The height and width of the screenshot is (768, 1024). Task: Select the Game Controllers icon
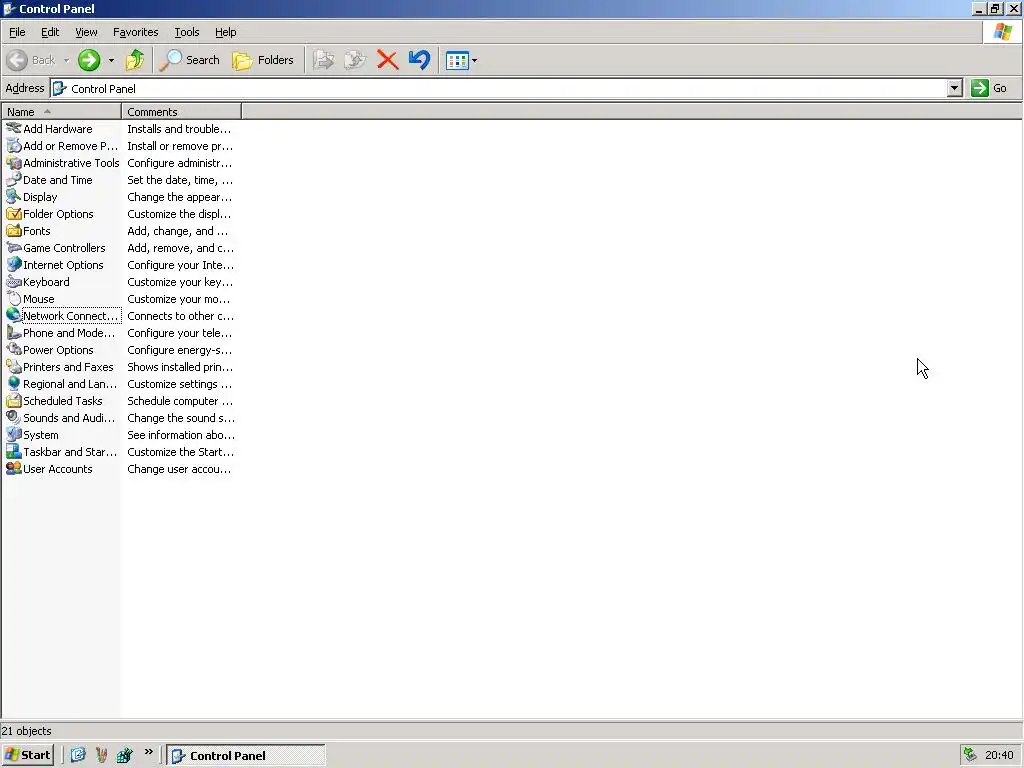pos(14,248)
